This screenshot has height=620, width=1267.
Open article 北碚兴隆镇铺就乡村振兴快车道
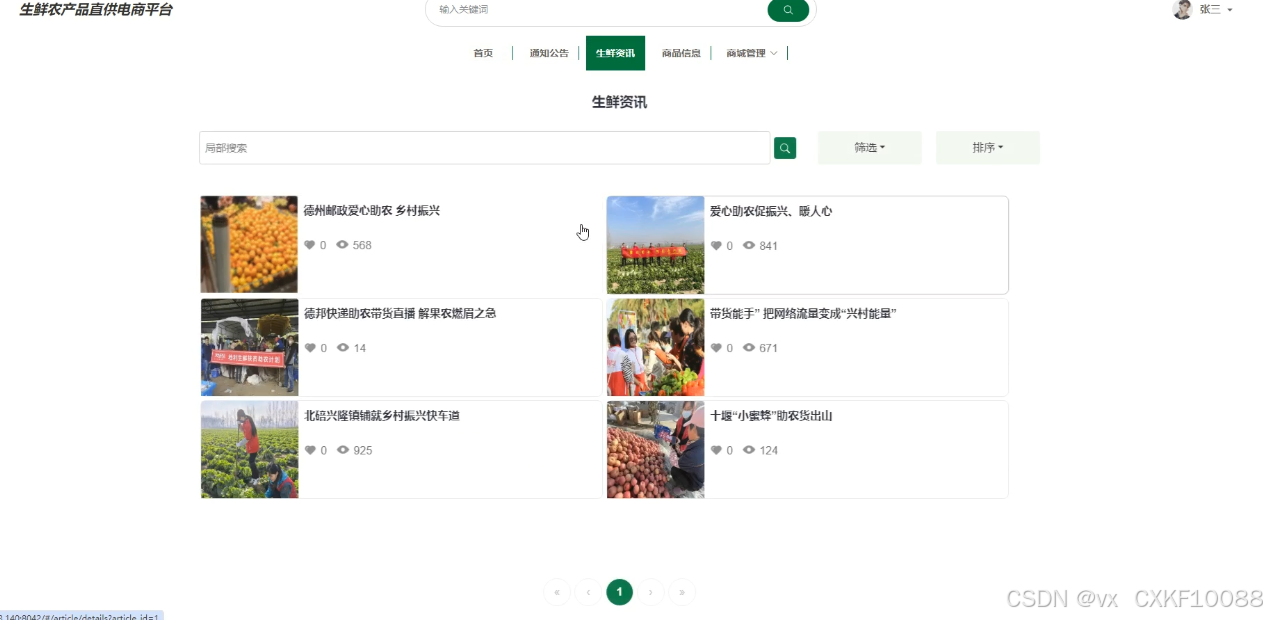382,416
